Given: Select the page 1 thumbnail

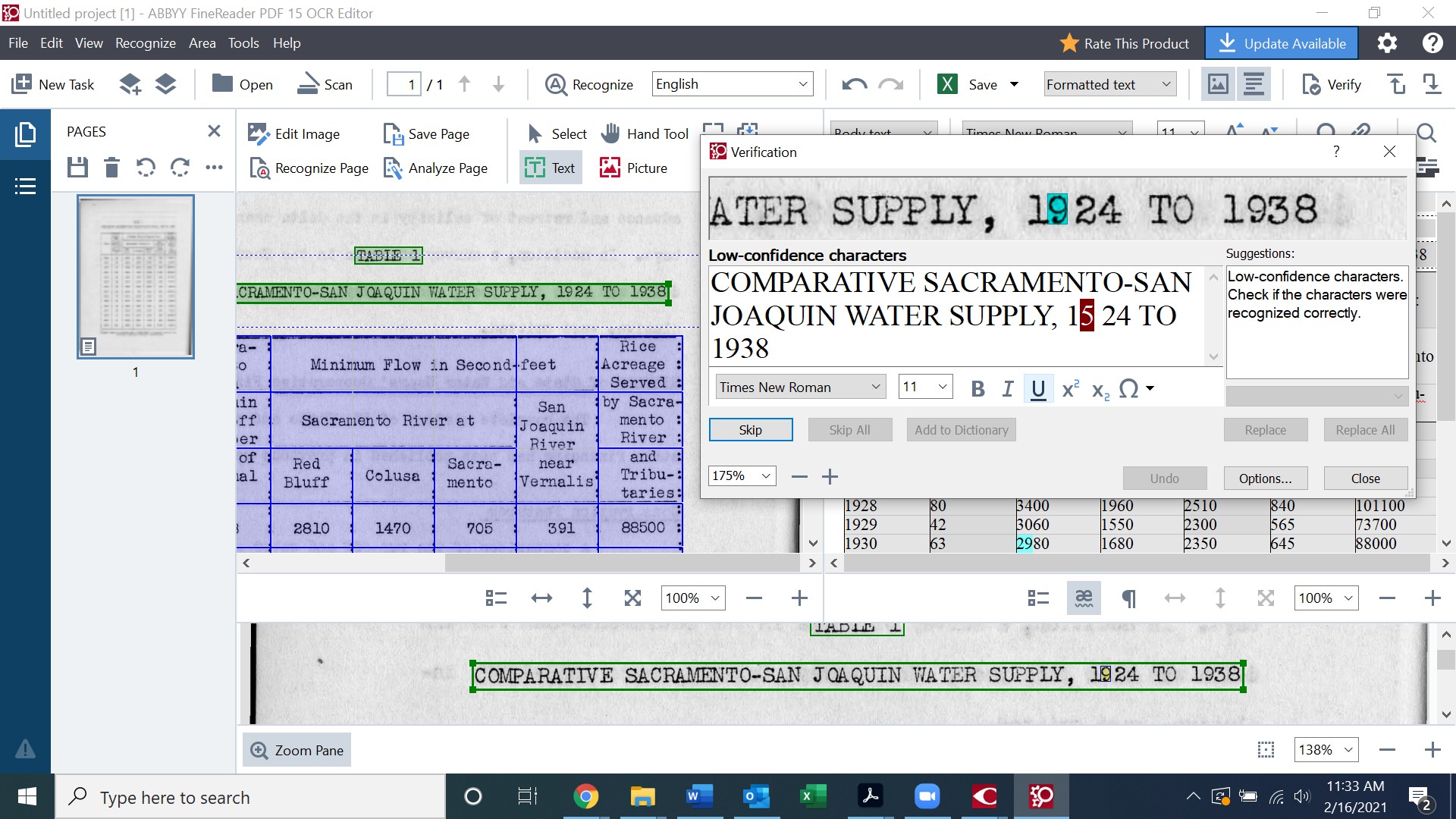Looking at the screenshot, I should [x=135, y=277].
